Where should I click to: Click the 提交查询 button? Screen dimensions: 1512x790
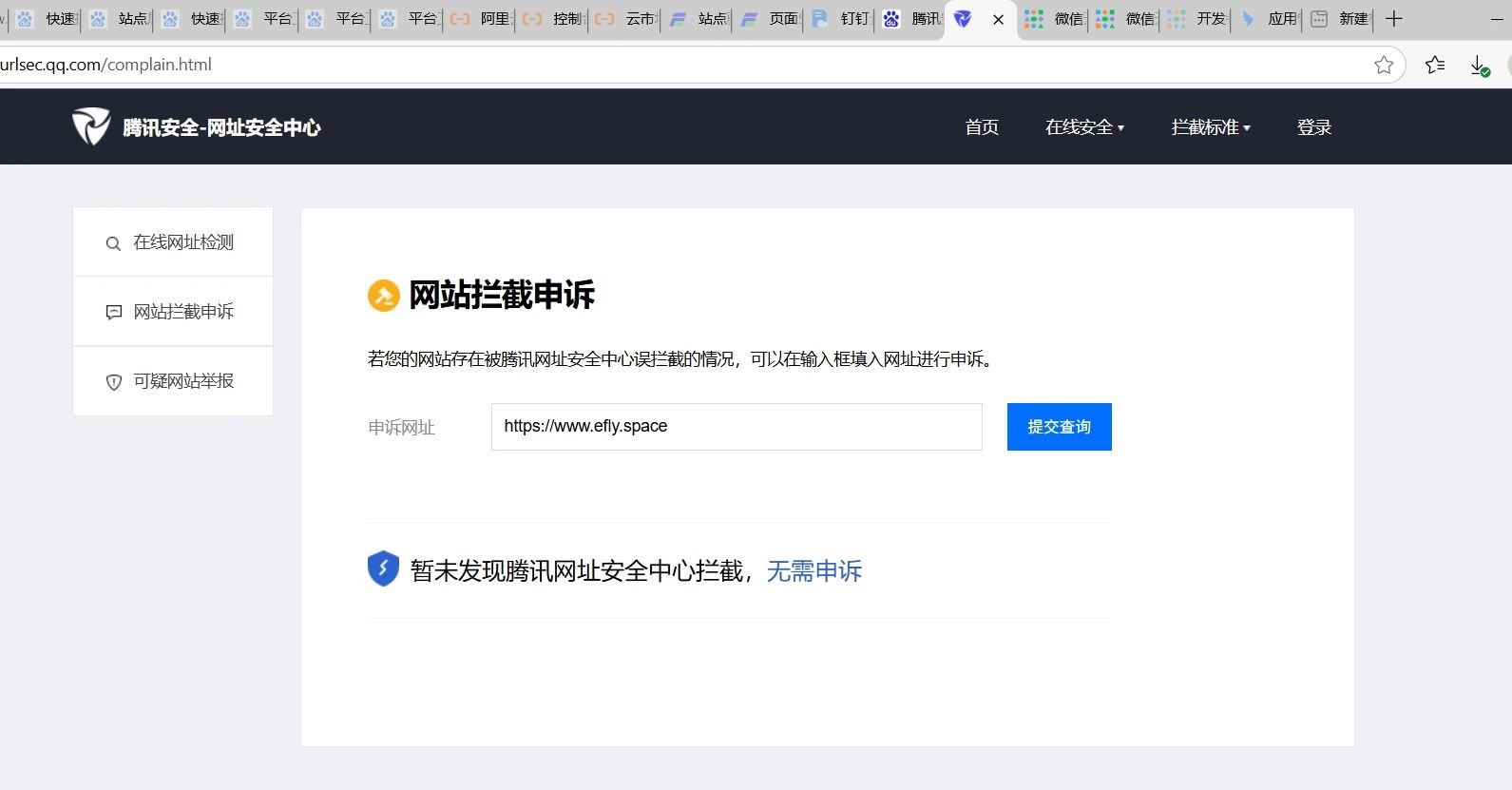1060,427
